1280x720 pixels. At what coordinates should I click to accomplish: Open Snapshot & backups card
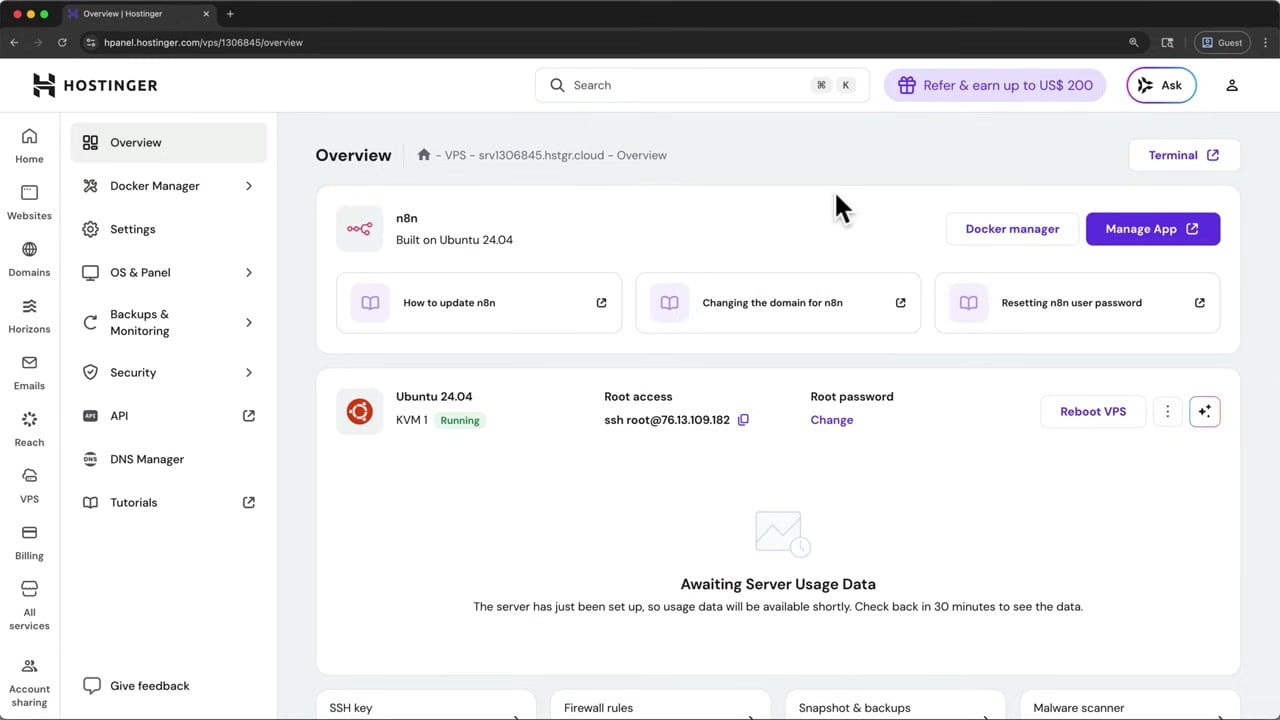[895, 705]
